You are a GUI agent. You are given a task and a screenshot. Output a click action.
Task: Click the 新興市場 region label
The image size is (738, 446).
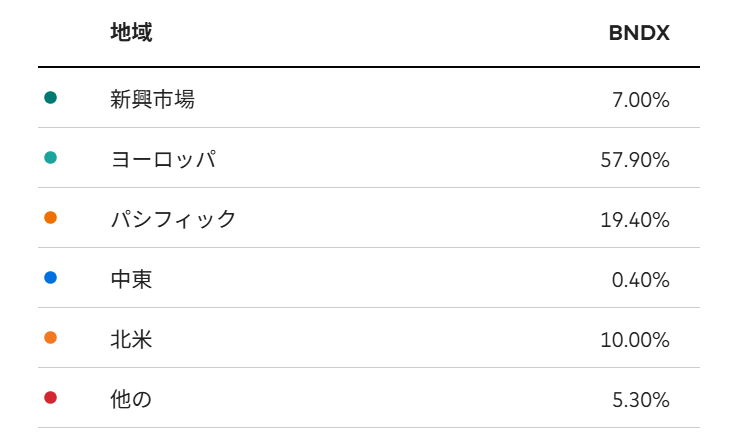pyautogui.click(x=152, y=99)
